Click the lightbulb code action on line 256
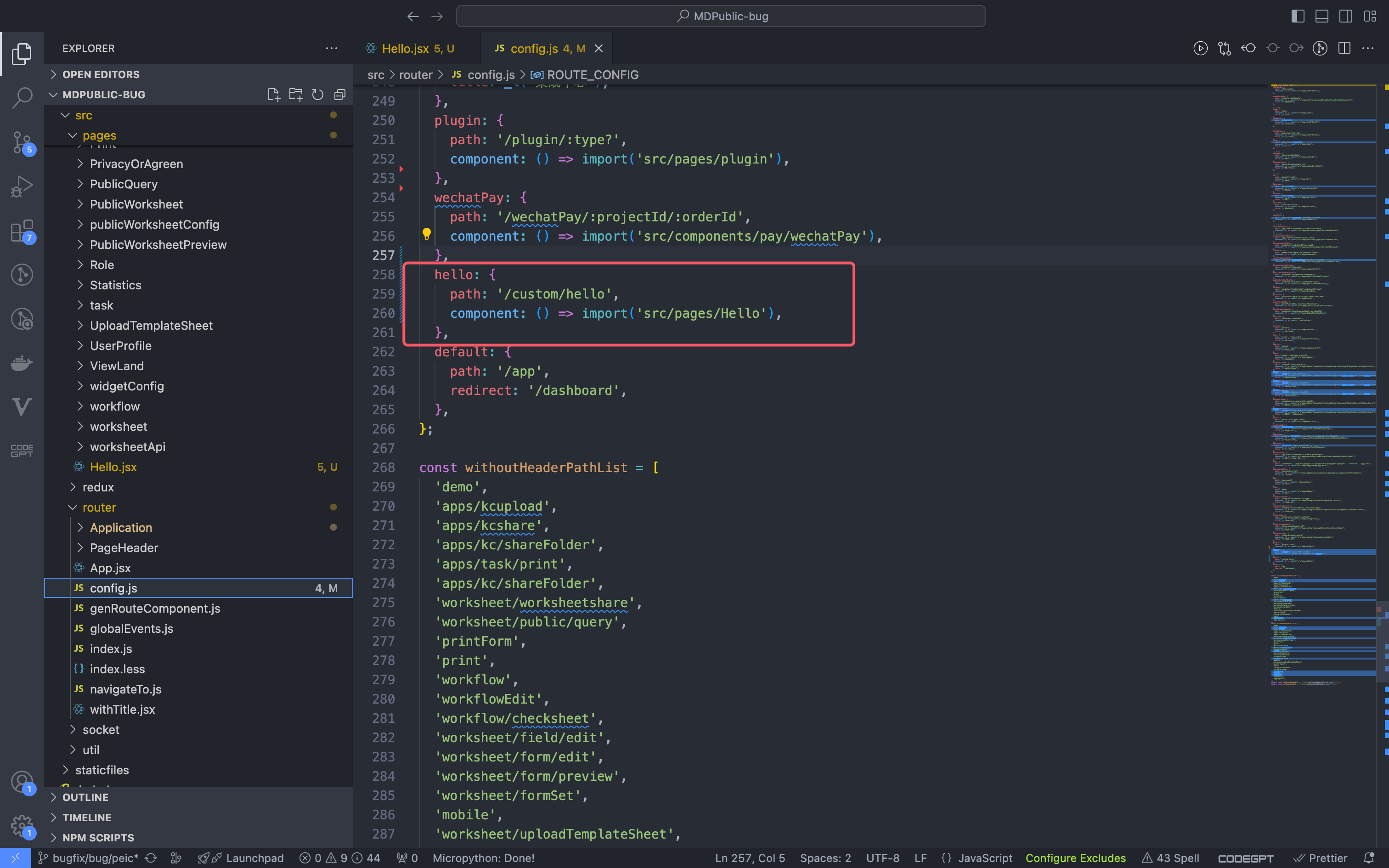This screenshot has width=1389, height=868. [x=426, y=234]
